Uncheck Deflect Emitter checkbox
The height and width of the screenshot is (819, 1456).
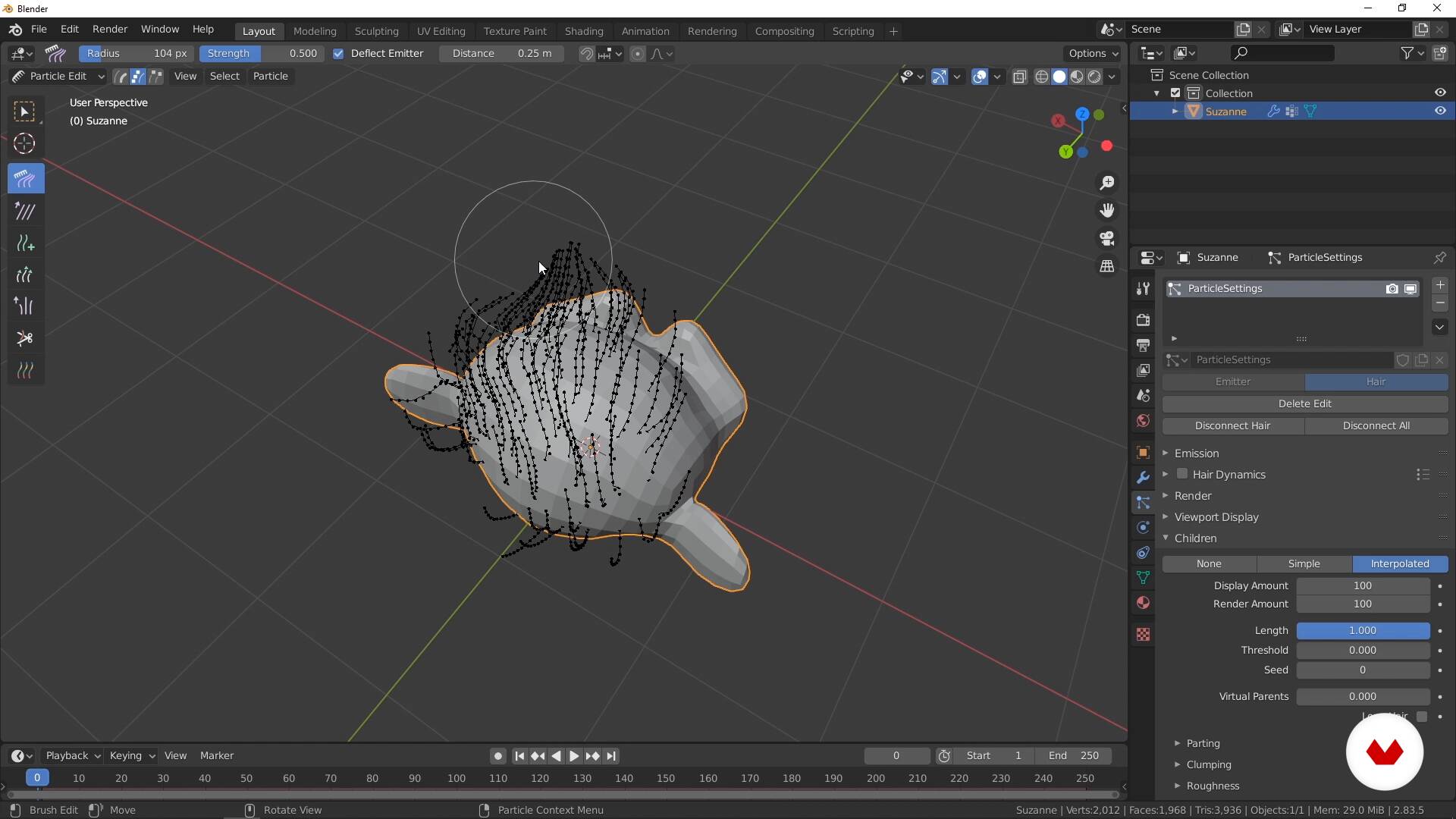point(338,53)
